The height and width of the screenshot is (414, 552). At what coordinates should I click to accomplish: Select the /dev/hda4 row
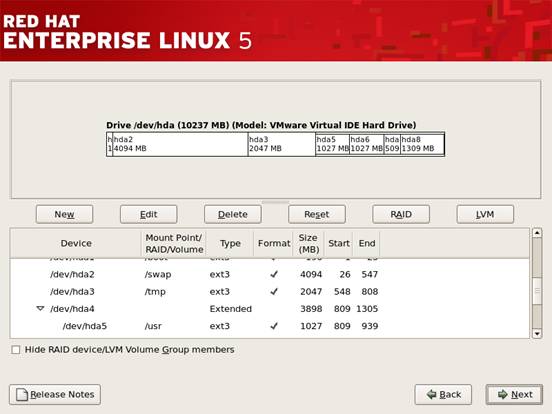click(x=270, y=309)
